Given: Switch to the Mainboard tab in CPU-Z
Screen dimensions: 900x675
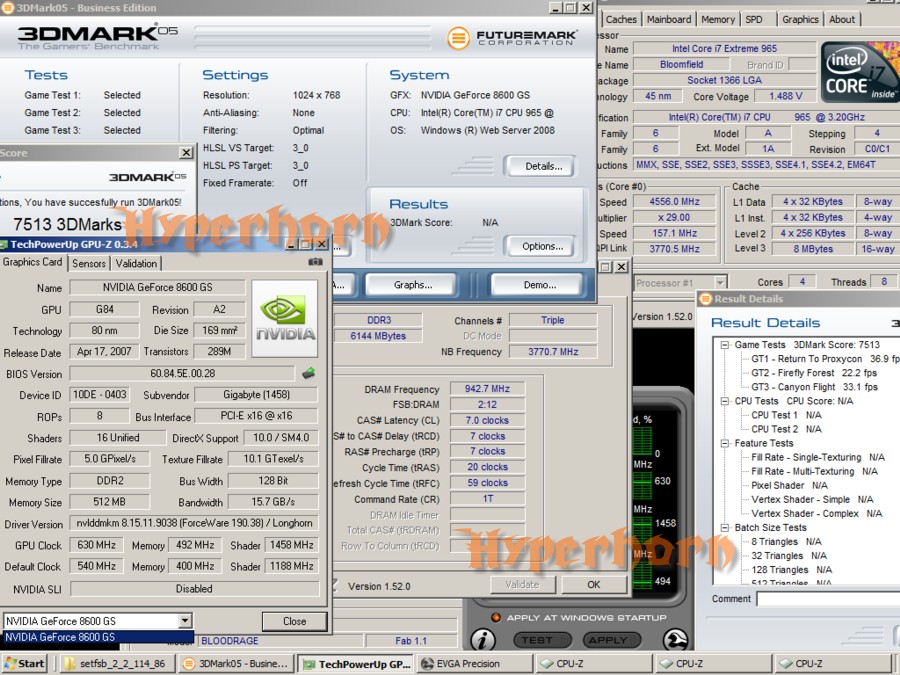Looking at the screenshot, I should pyautogui.click(x=669, y=19).
